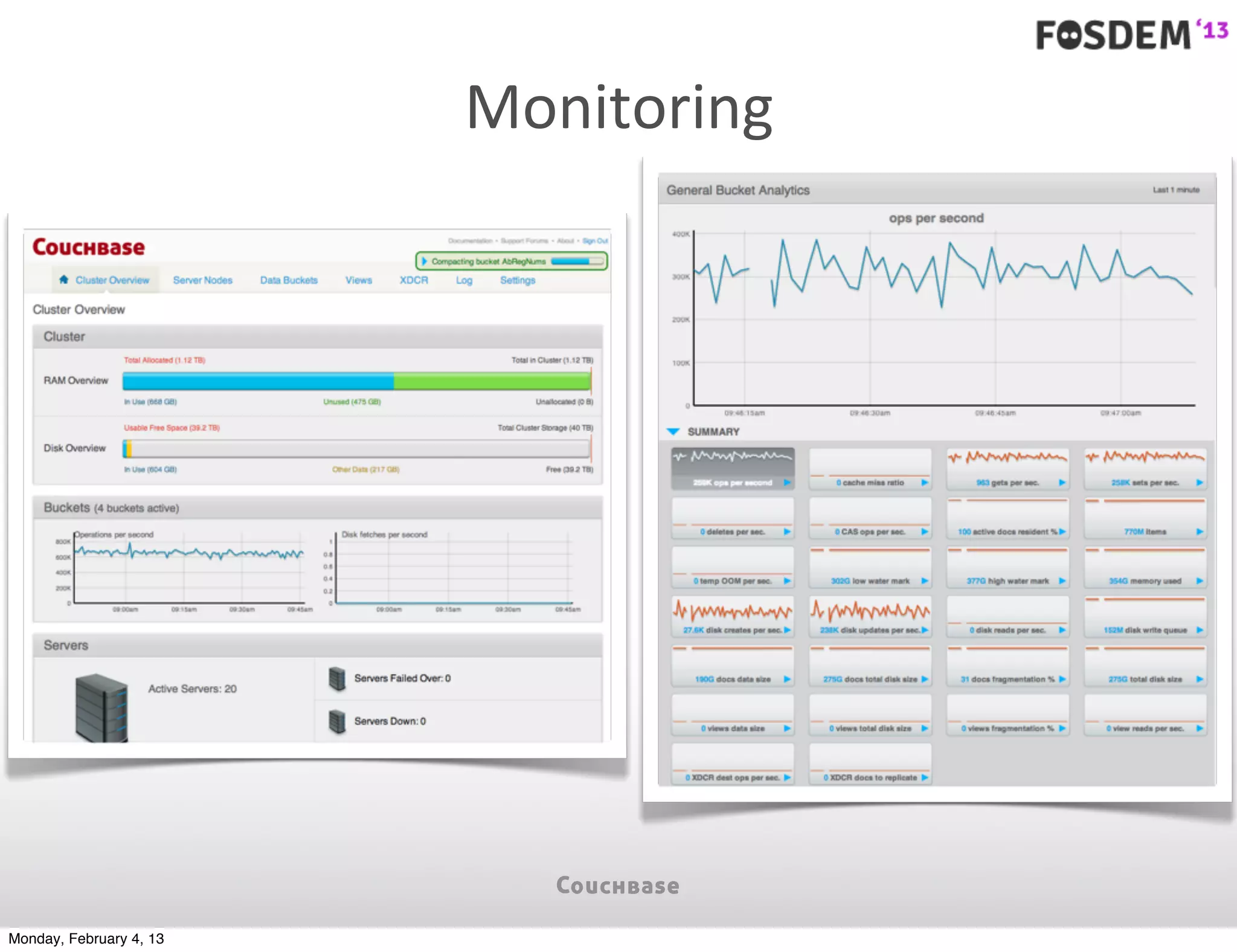Viewport: 1237px width, 952px height.
Task: Select the 275G total disk size card
Action: pyautogui.click(x=1145, y=665)
